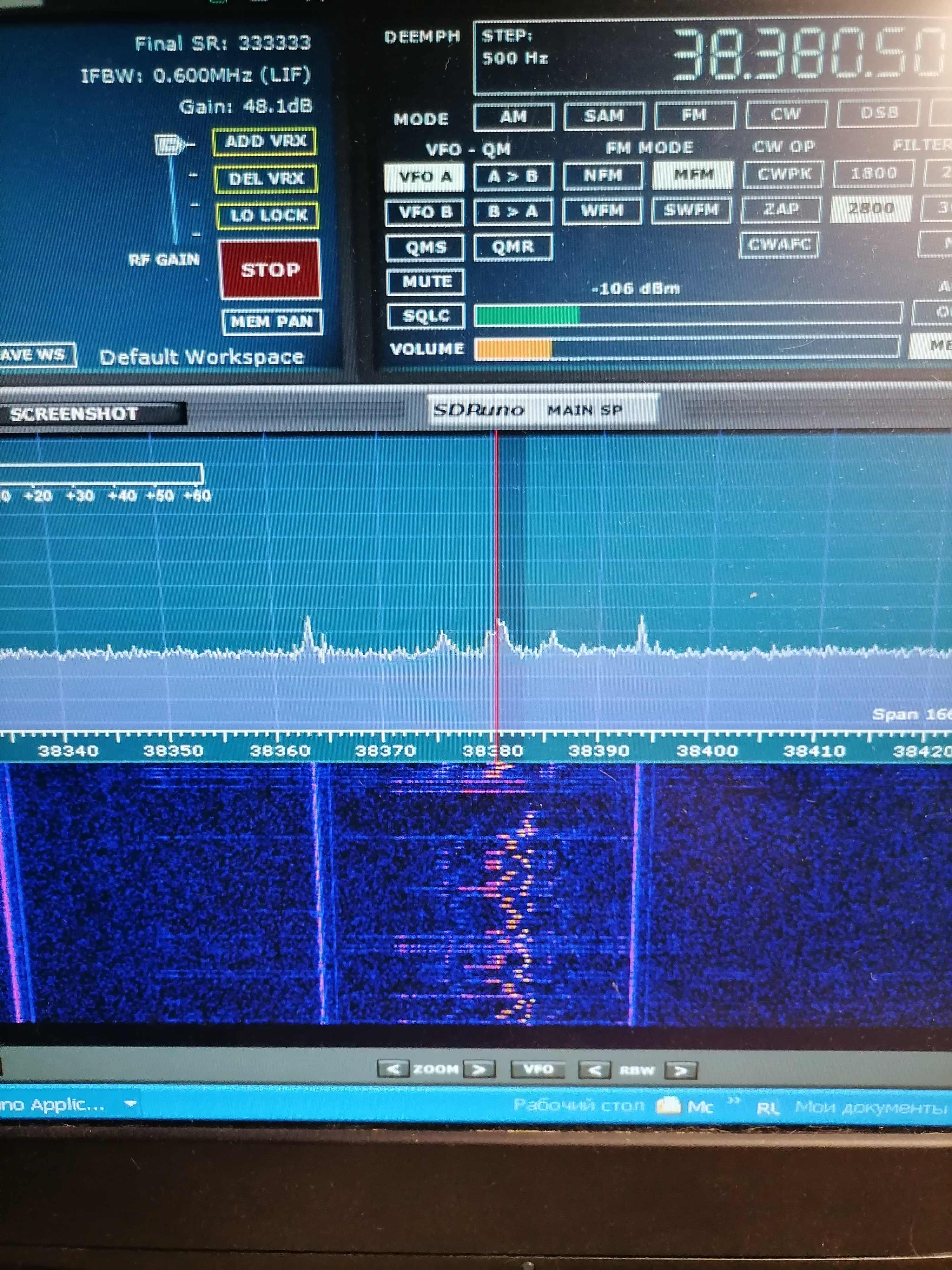This screenshot has width=952, height=1270.
Task: Decrease RBW with left arrow
Action: tap(594, 1070)
